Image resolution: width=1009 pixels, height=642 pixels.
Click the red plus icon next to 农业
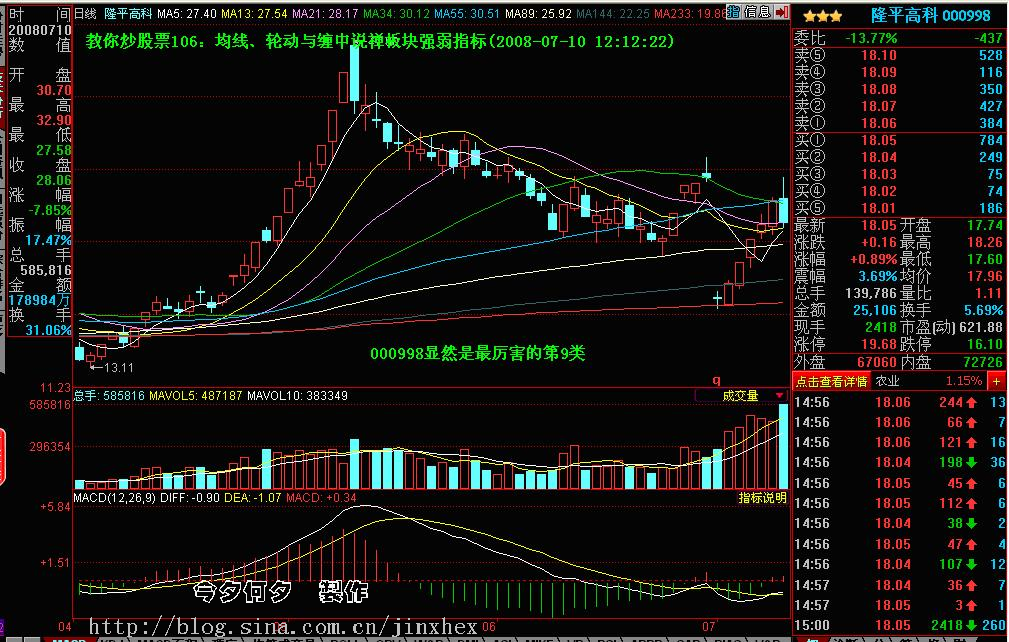pyautogui.click(x=996, y=381)
